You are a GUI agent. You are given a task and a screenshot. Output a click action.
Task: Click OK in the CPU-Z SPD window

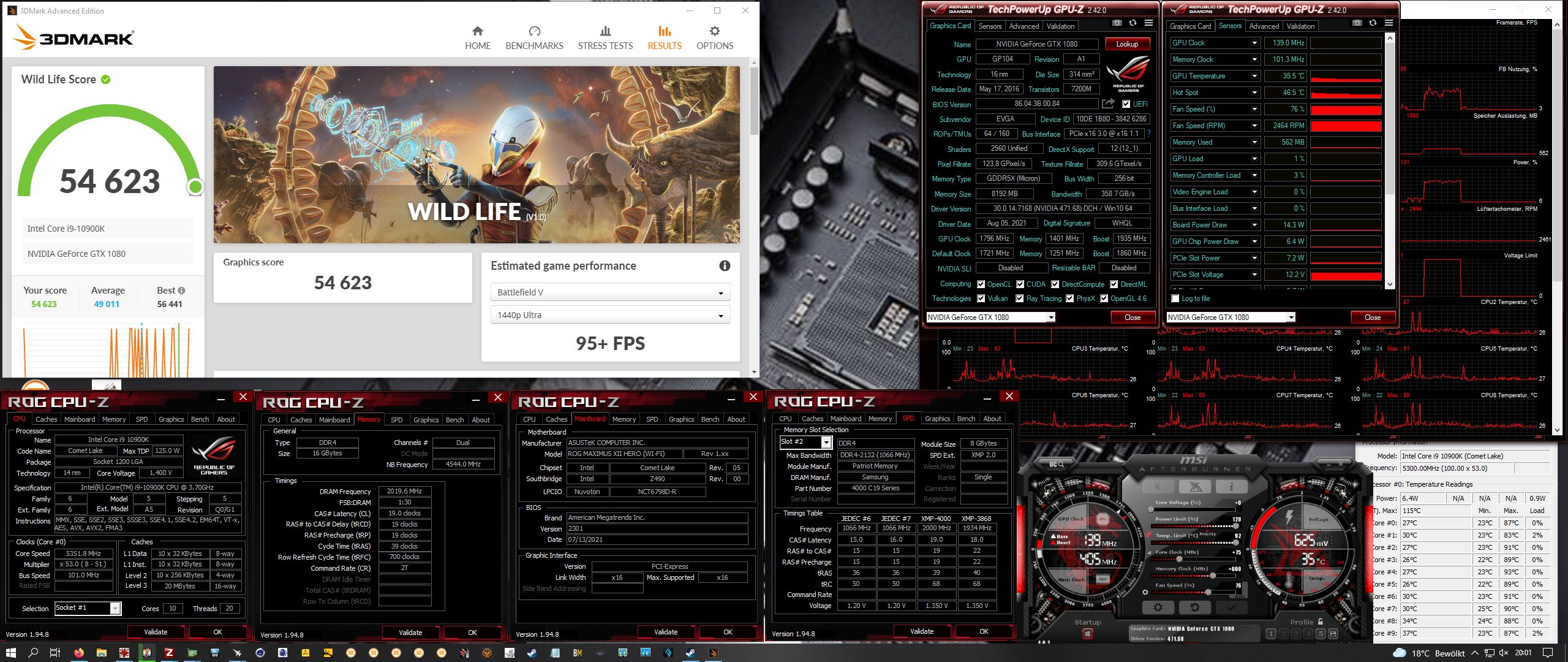click(984, 631)
